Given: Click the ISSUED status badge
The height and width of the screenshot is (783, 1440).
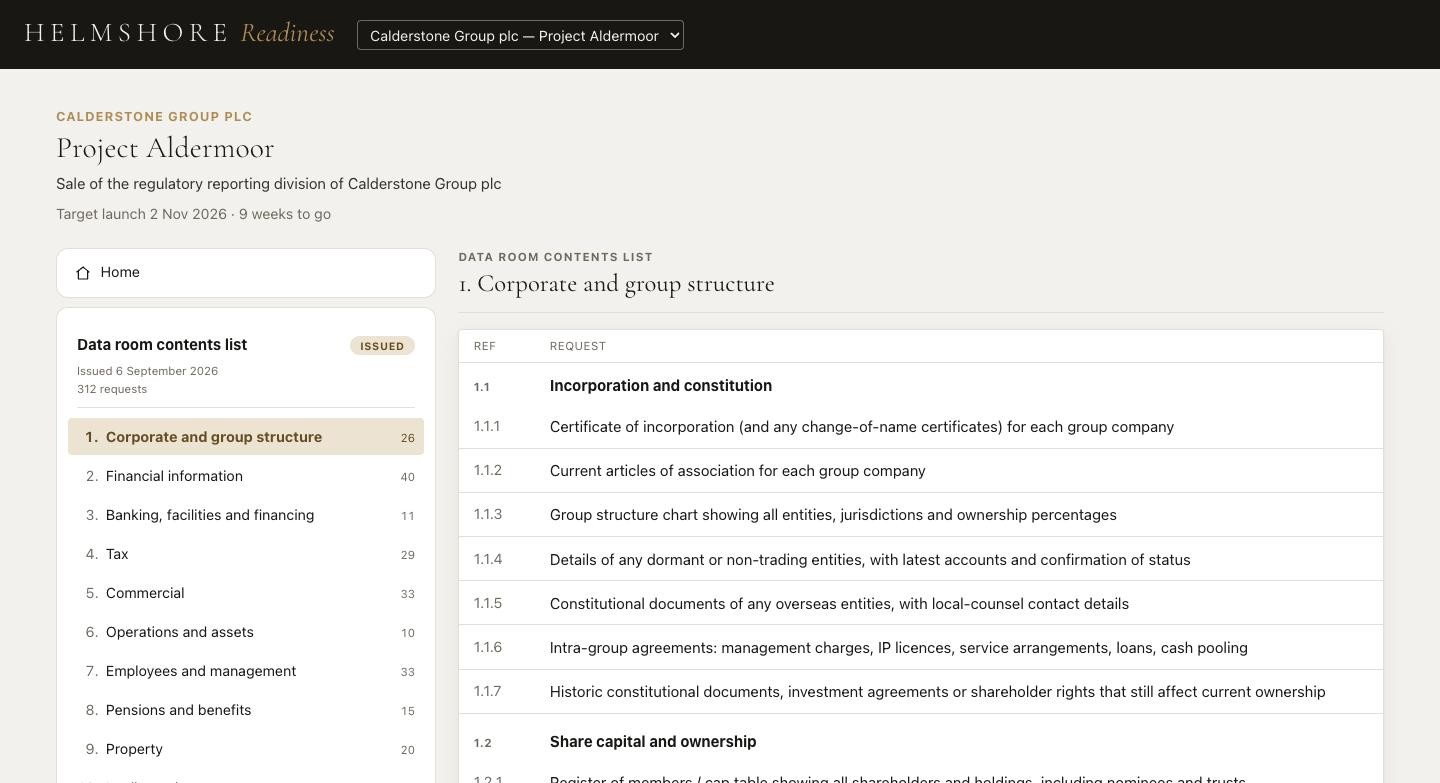Looking at the screenshot, I should (x=382, y=346).
